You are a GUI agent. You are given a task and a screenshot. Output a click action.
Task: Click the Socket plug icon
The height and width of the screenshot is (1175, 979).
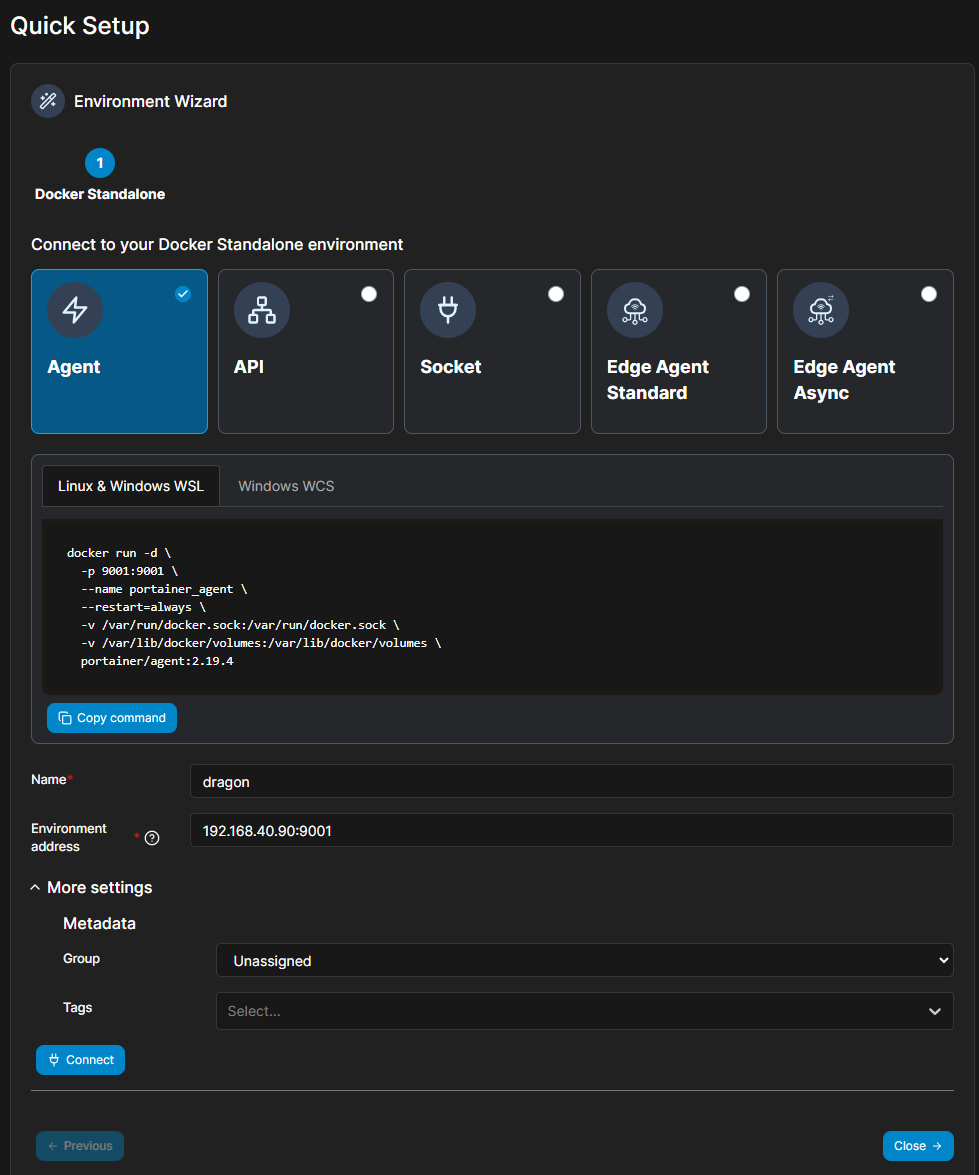[x=448, y=309]
